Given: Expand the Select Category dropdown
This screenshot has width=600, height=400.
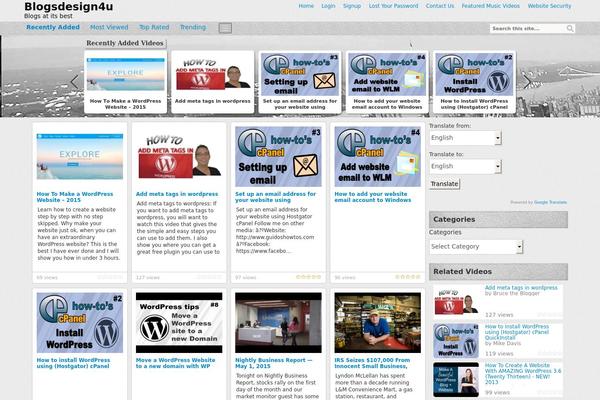Looking at the screenshot, I should (476, 247).
